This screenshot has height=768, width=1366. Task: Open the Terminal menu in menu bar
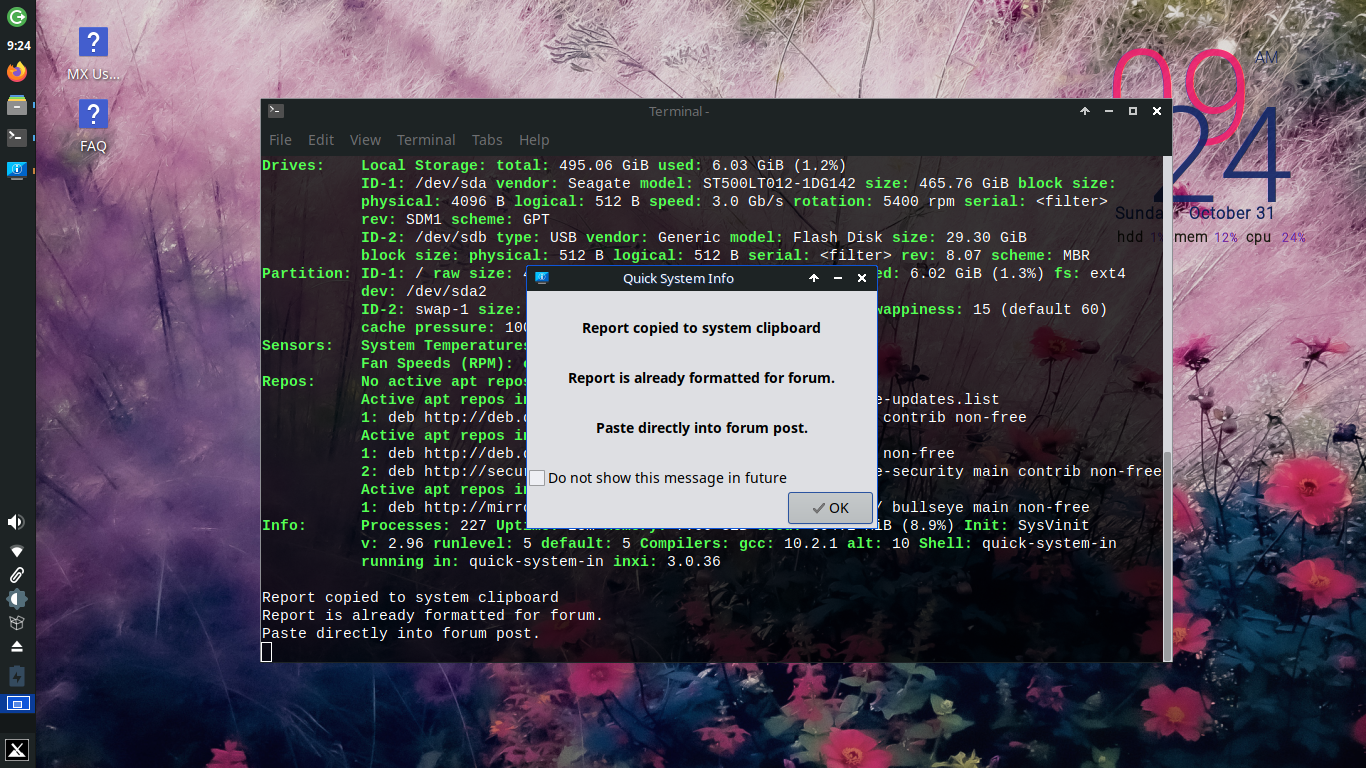426,140
